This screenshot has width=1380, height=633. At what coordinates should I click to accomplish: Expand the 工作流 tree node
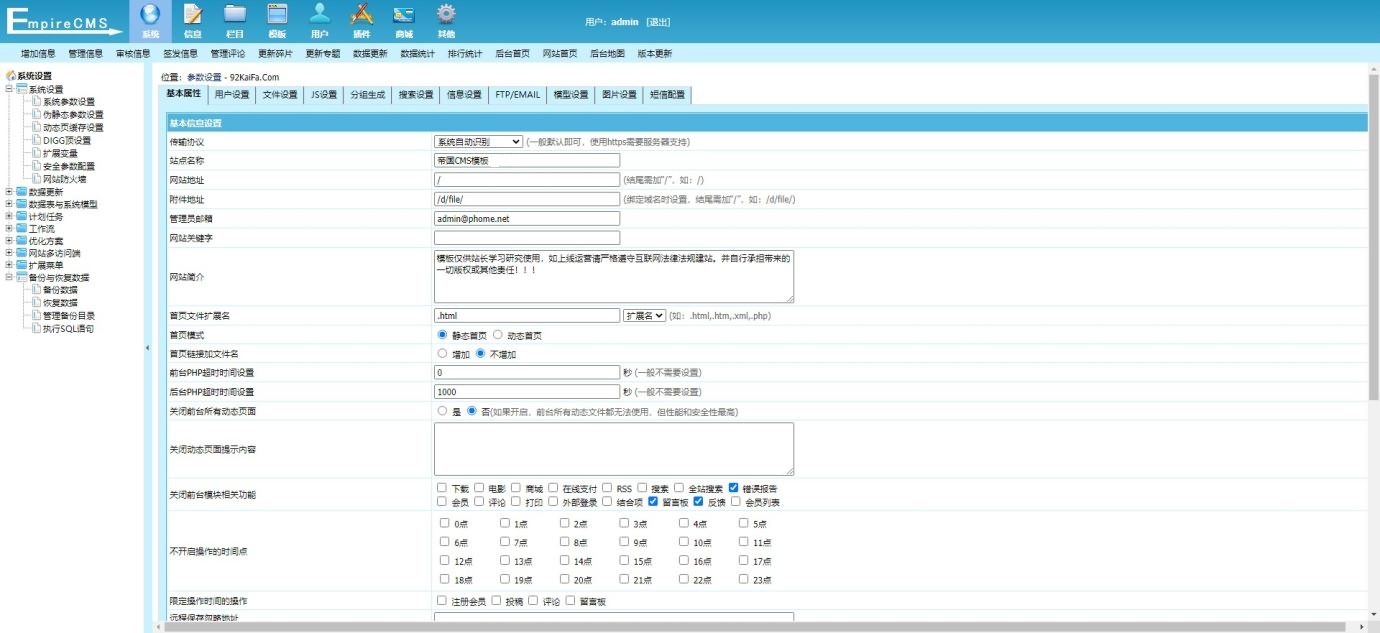click(x=9, y=229)
